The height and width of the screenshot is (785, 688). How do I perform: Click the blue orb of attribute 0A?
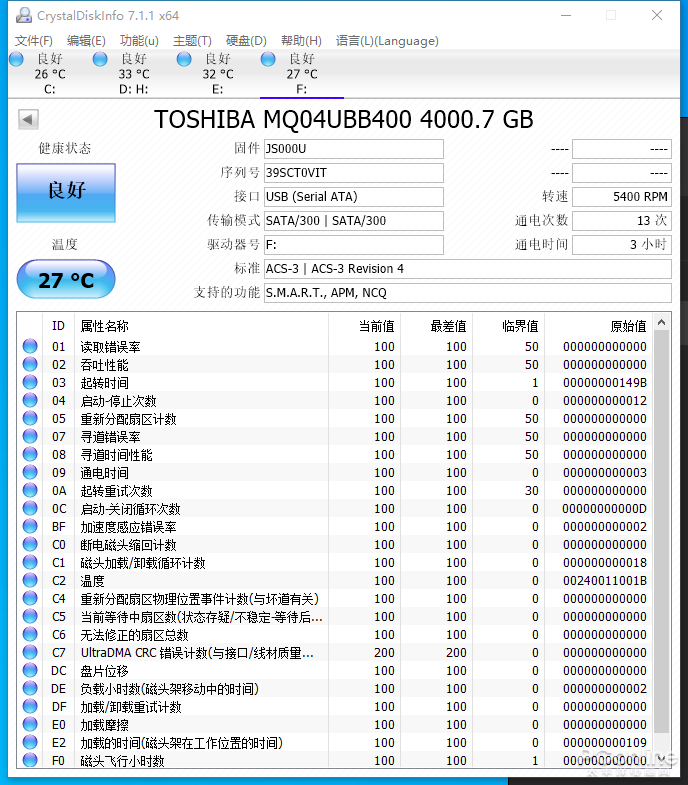coord(30,490)
